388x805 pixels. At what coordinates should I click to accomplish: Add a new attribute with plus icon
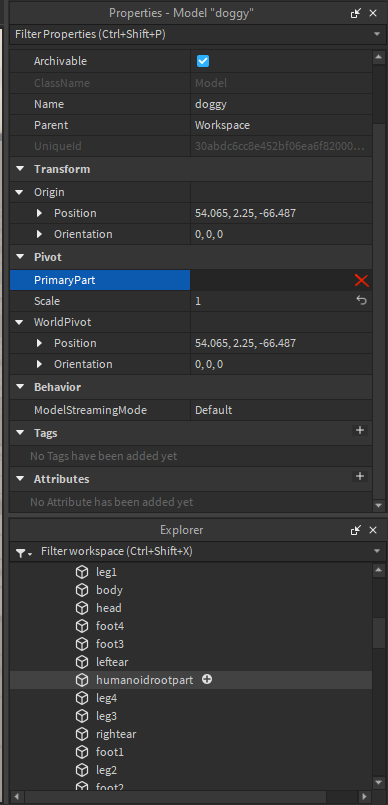tap(360, 476)
